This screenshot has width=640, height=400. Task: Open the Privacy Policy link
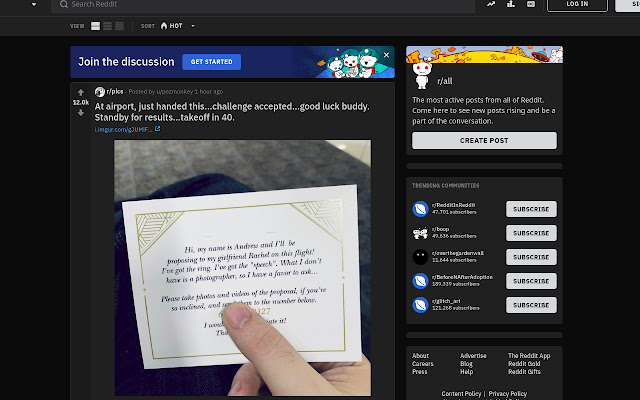tap(508, 394)
